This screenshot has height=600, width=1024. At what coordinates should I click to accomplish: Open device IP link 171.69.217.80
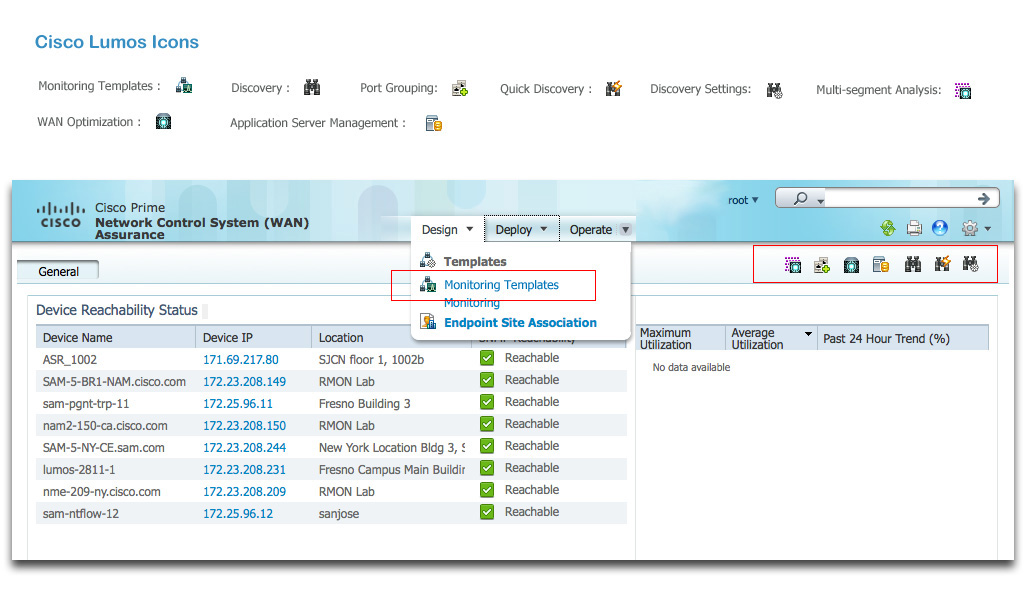(x=240, y=359)
